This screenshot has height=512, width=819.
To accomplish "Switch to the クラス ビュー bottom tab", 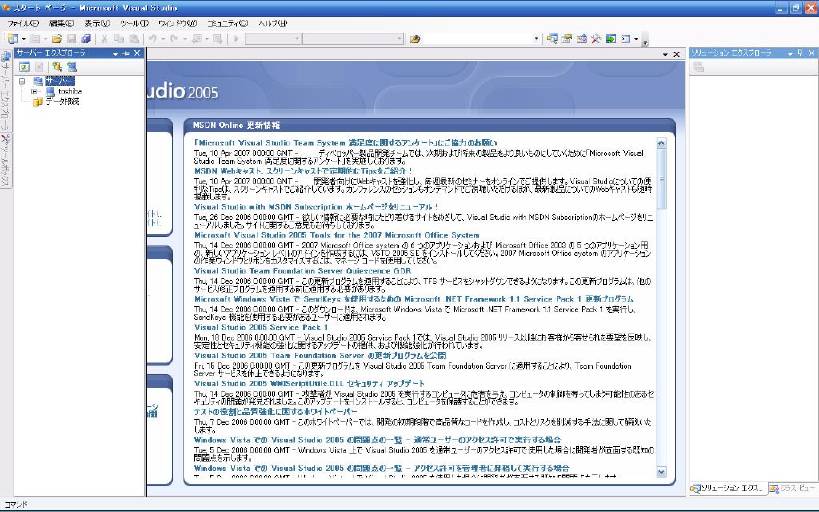I will coord(793,488).
